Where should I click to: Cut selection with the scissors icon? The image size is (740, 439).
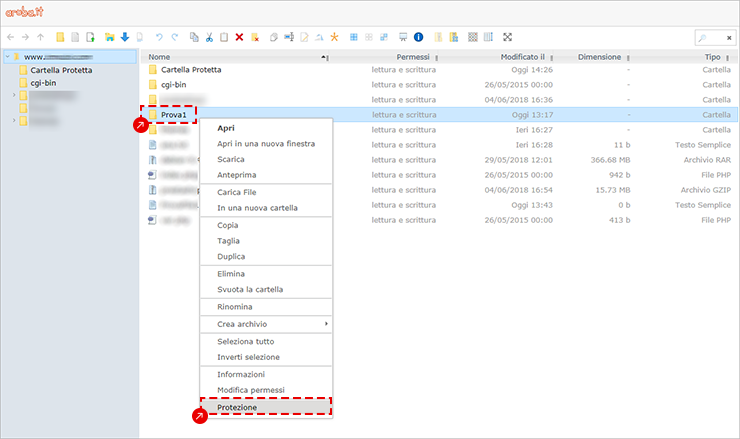tap(209, 37)
